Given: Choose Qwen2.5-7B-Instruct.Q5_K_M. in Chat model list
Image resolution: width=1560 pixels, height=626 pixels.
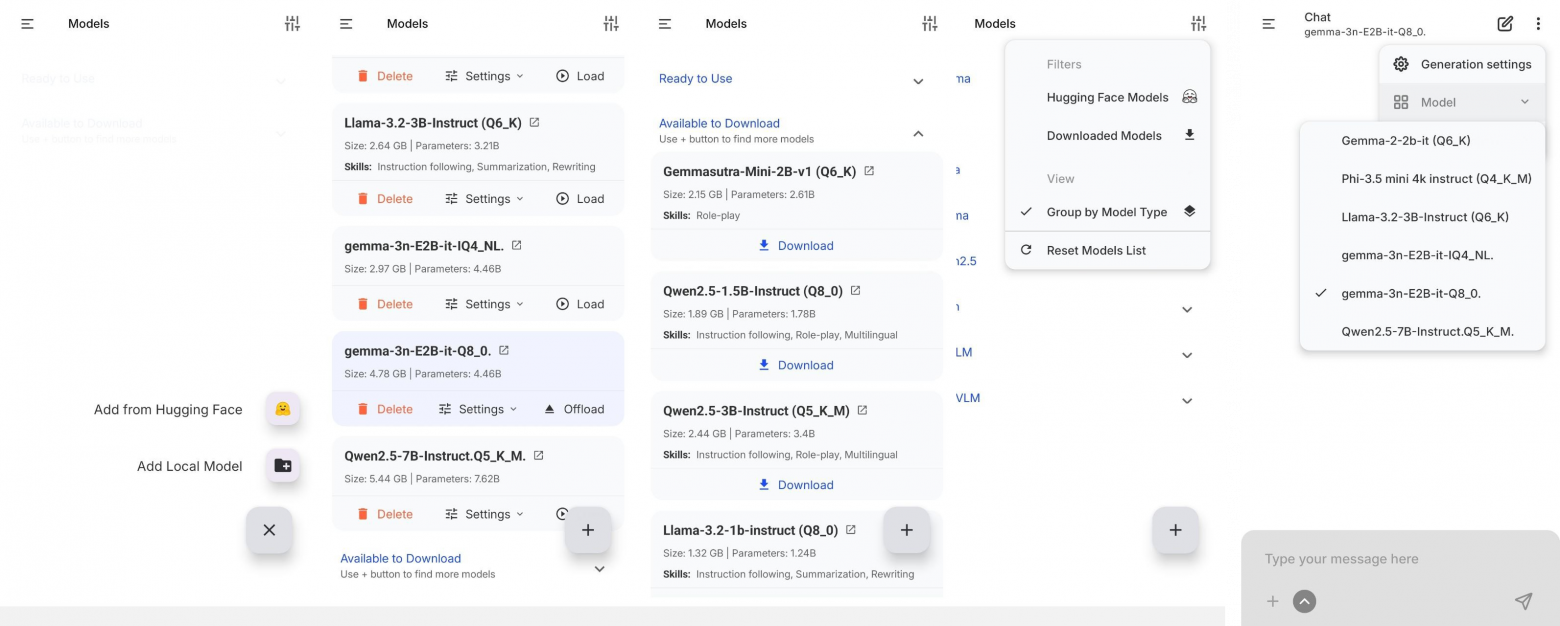Looking at the screenshot, I should pyautogui.click(x=1422, y=331).
